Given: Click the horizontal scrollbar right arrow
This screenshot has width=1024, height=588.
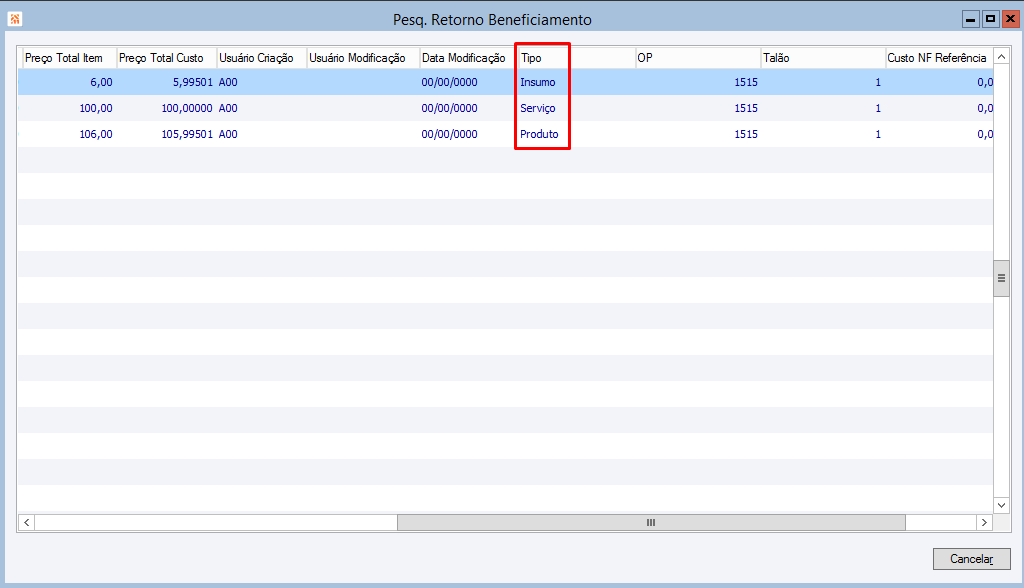Looking at the screenshot, I should [x=984, y=522].
